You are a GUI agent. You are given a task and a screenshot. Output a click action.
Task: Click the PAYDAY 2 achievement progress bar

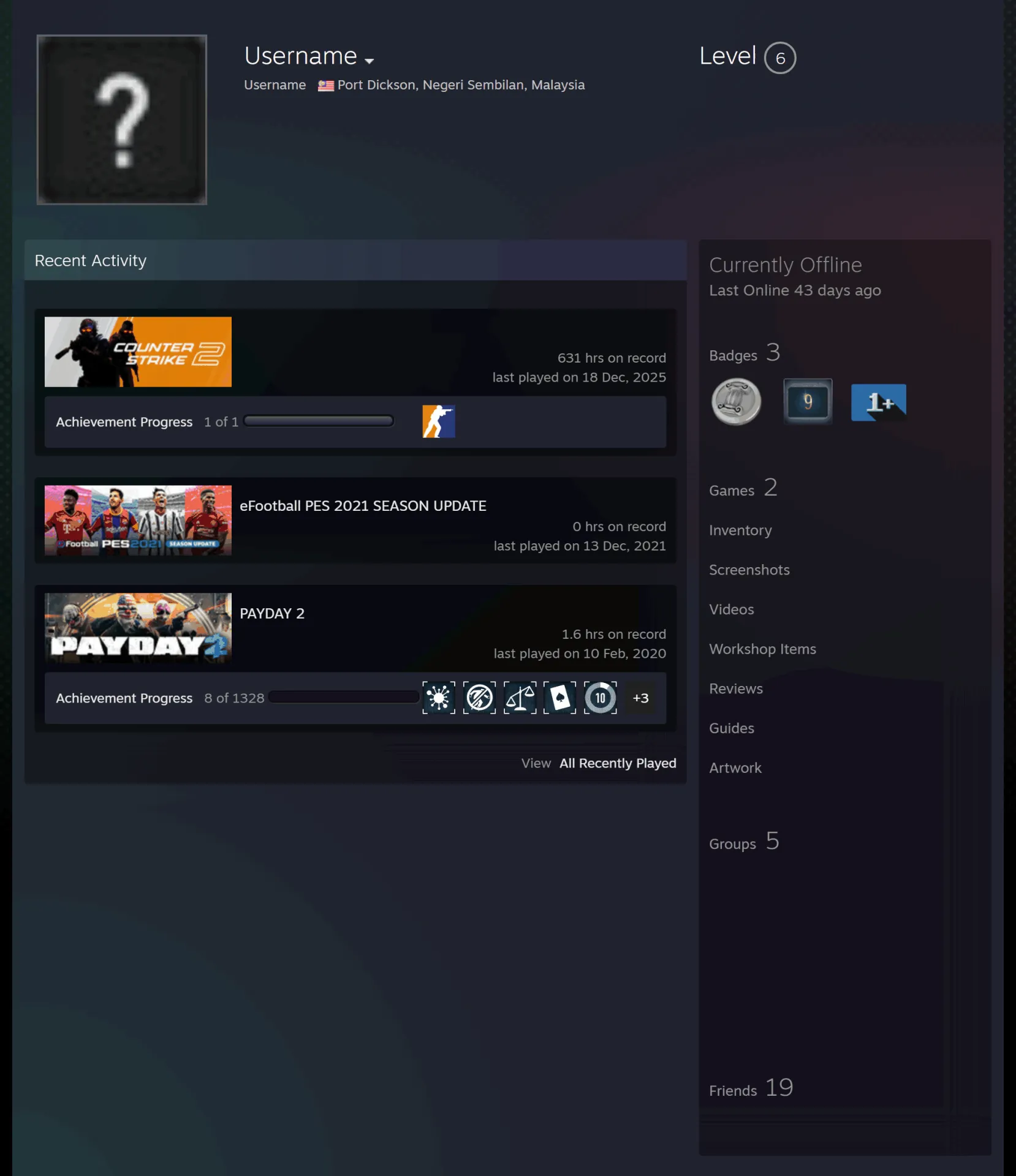344,698
